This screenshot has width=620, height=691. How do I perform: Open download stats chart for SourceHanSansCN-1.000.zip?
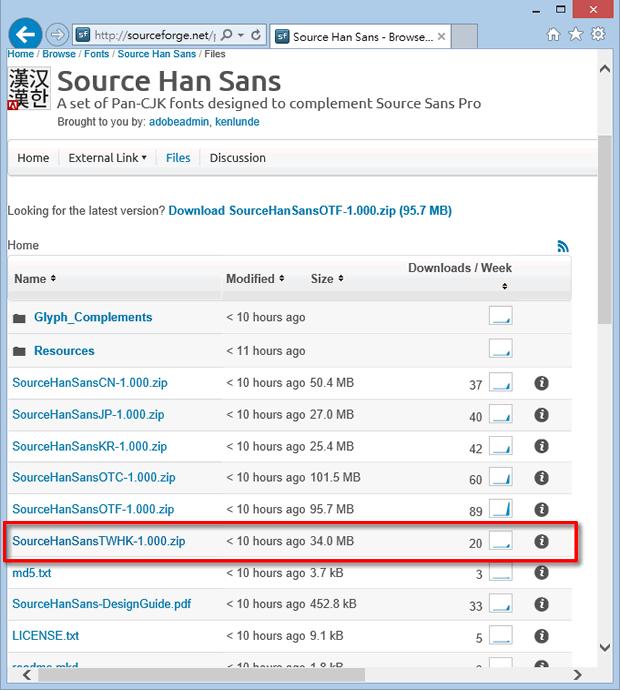(x=501, y=382)
